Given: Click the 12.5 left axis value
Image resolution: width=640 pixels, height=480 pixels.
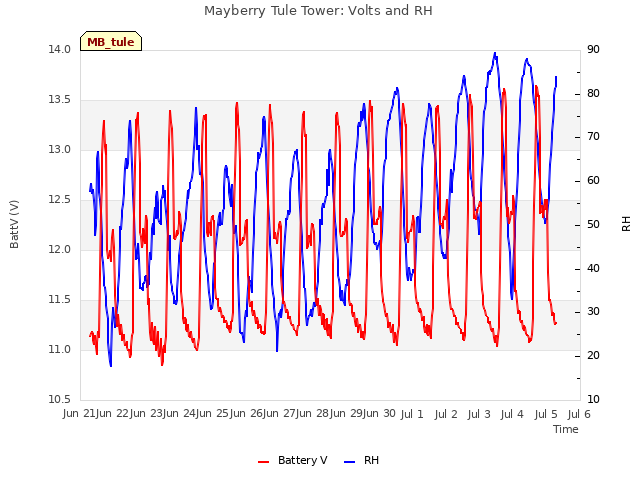Looking at the screenshot, I should pyautogui.click(x=60, y=200).
